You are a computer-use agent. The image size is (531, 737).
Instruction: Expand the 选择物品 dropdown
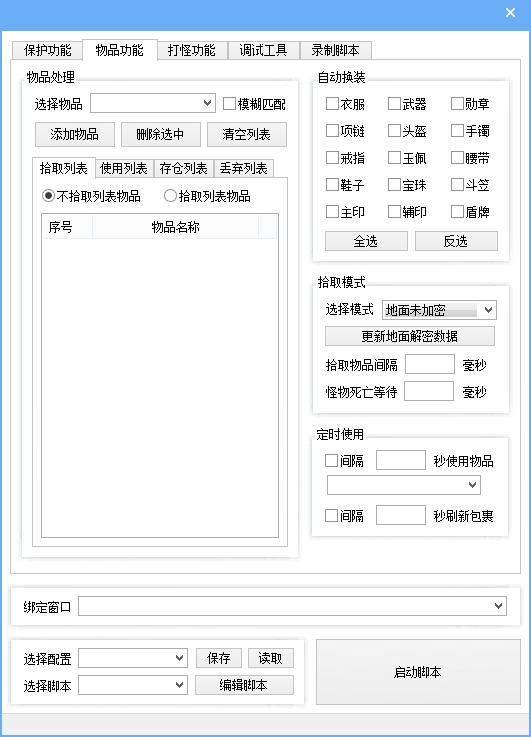pos(153,103)
